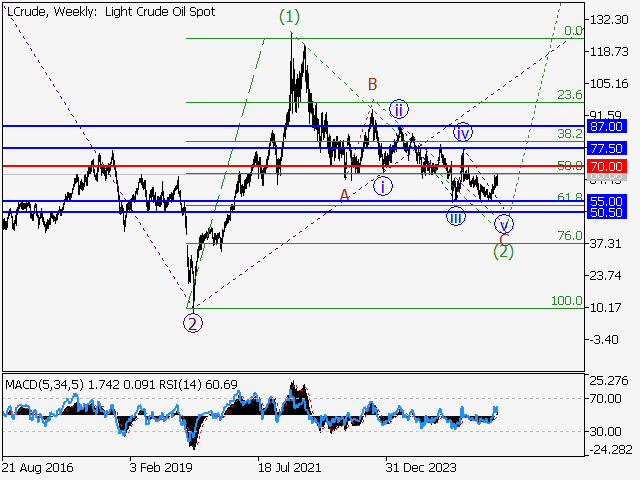The height and width of the screenshot is (480, 640).
Task: Click the 3 Feb 2019 date marker
Action: [x=164, y=467]
